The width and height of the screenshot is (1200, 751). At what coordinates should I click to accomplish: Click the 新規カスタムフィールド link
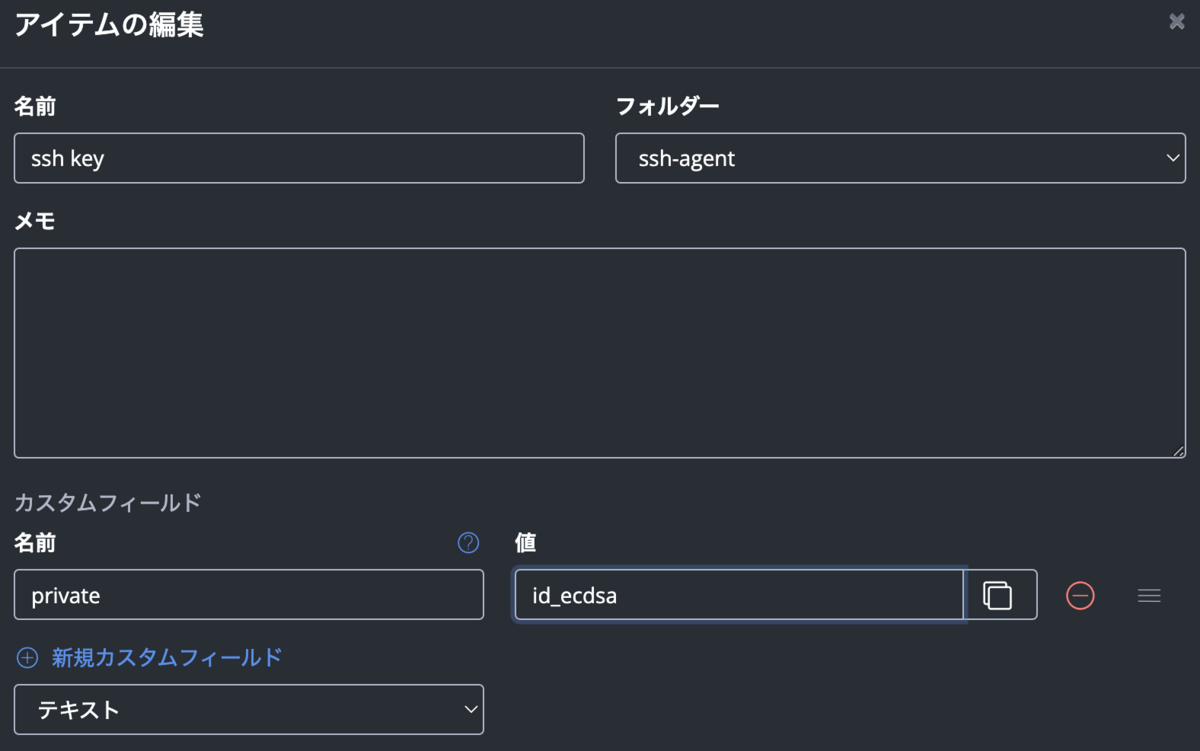pyautogui.click(x=167, y=658)
